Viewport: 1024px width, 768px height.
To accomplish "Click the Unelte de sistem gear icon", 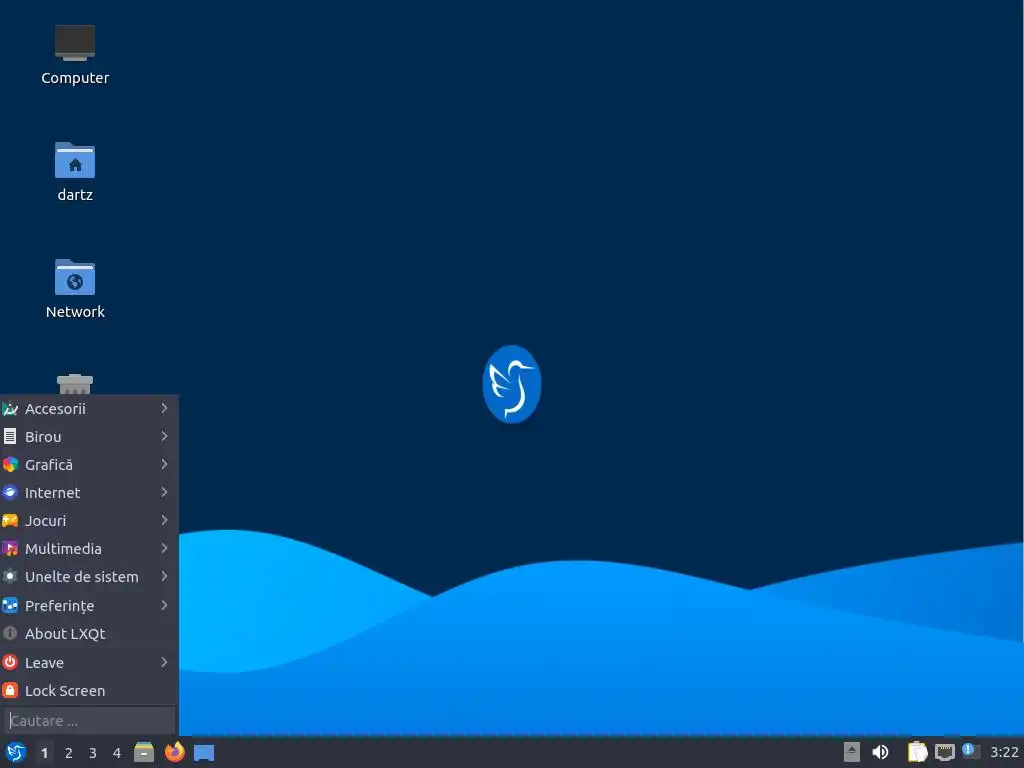I will [x=10, y=577].
